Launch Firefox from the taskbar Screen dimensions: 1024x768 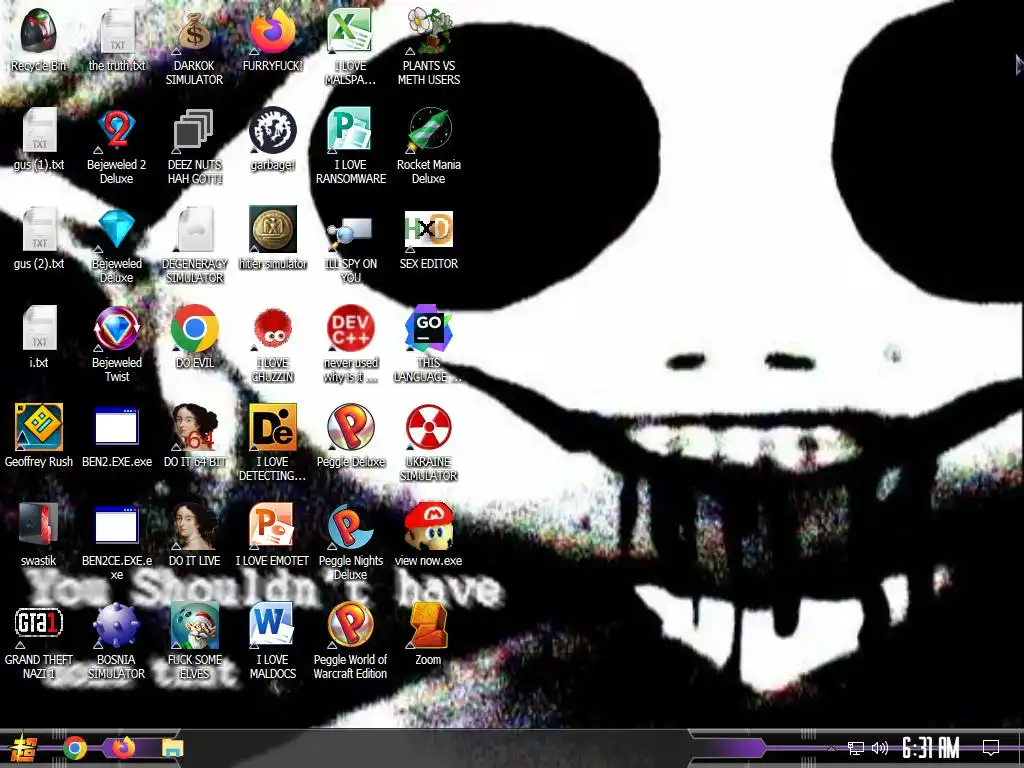[123, 748]
